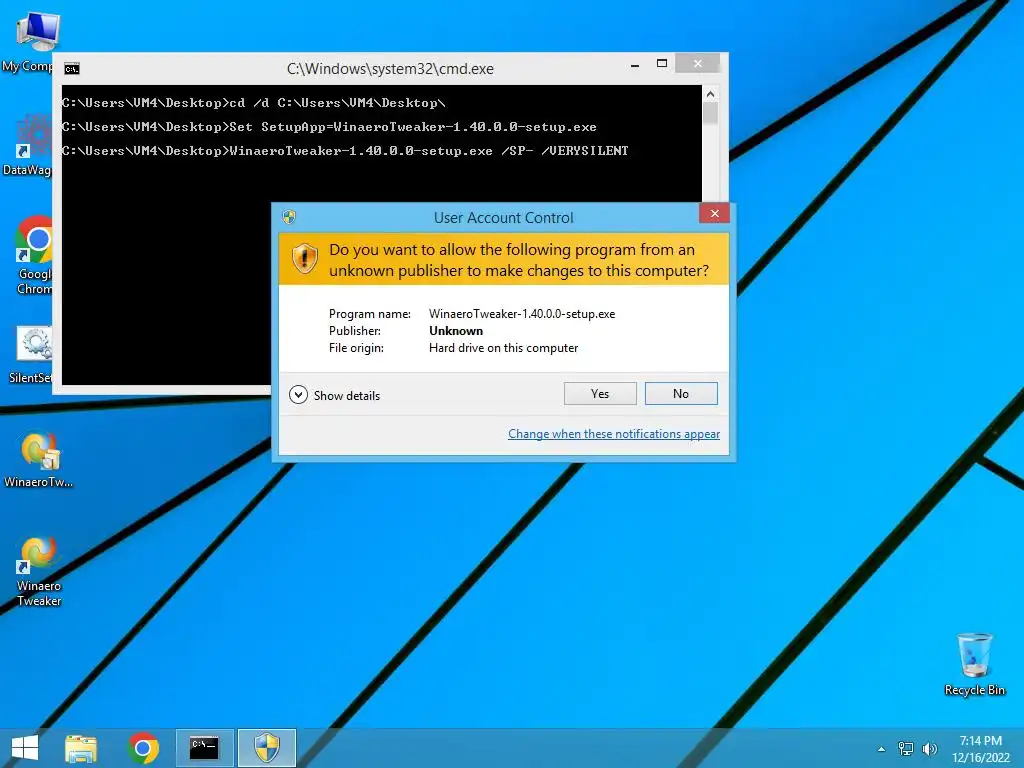This screenshot has width=1024, height=768.
Task: Select Winaero Tweaker desktop shortcut
Action: coord(39,571)
